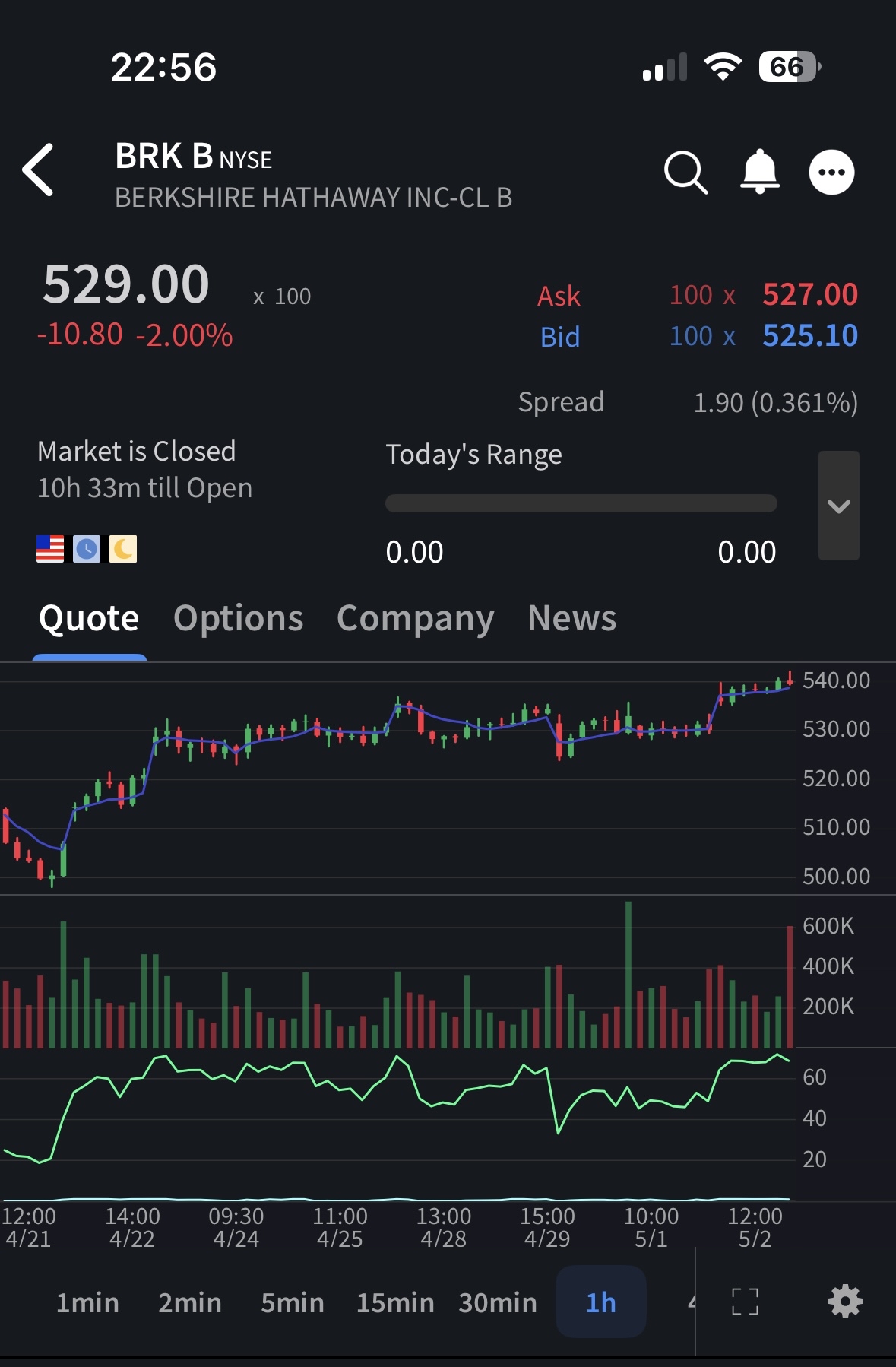Image resolution: width=896 pixels, height=1367 pixels.
Task: Open the News tab
Action: click(572, 618)
